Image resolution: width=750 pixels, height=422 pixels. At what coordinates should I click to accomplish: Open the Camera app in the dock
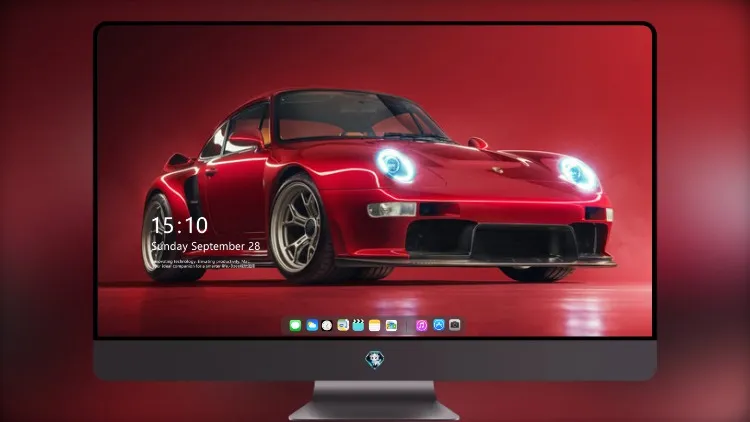coord(455,325)
